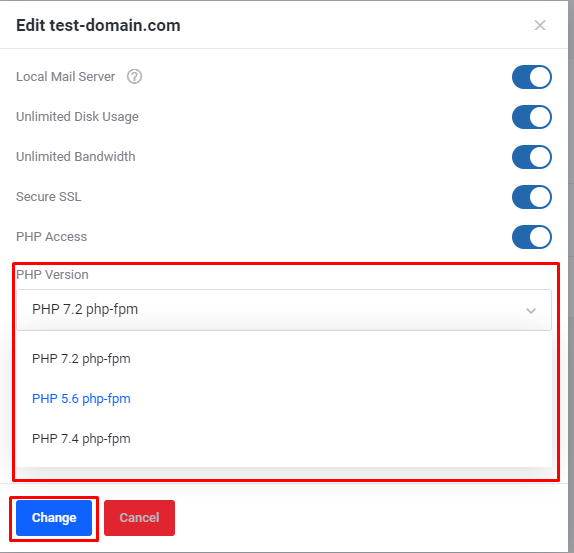Click the red Cancel button
574x553 pixels.
pyautogui.click(x=139, y=518)
